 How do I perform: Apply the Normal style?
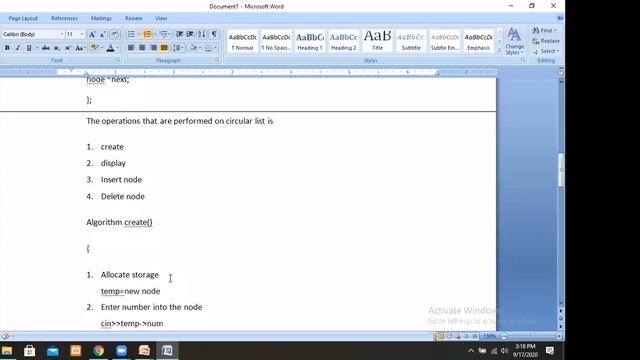[x=242, y=41]
